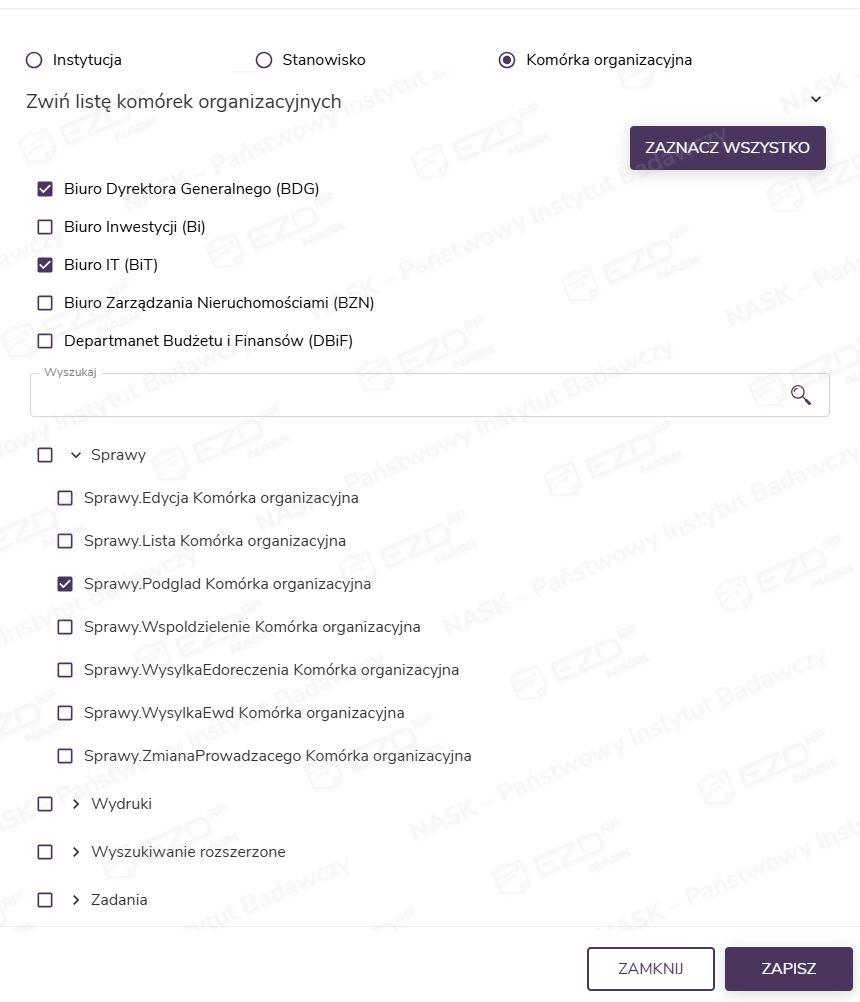Screen dimensions: 860x1002
Task: Uncheck the Biuro IT (BiT) checkbox
Action: click(45, 265)
